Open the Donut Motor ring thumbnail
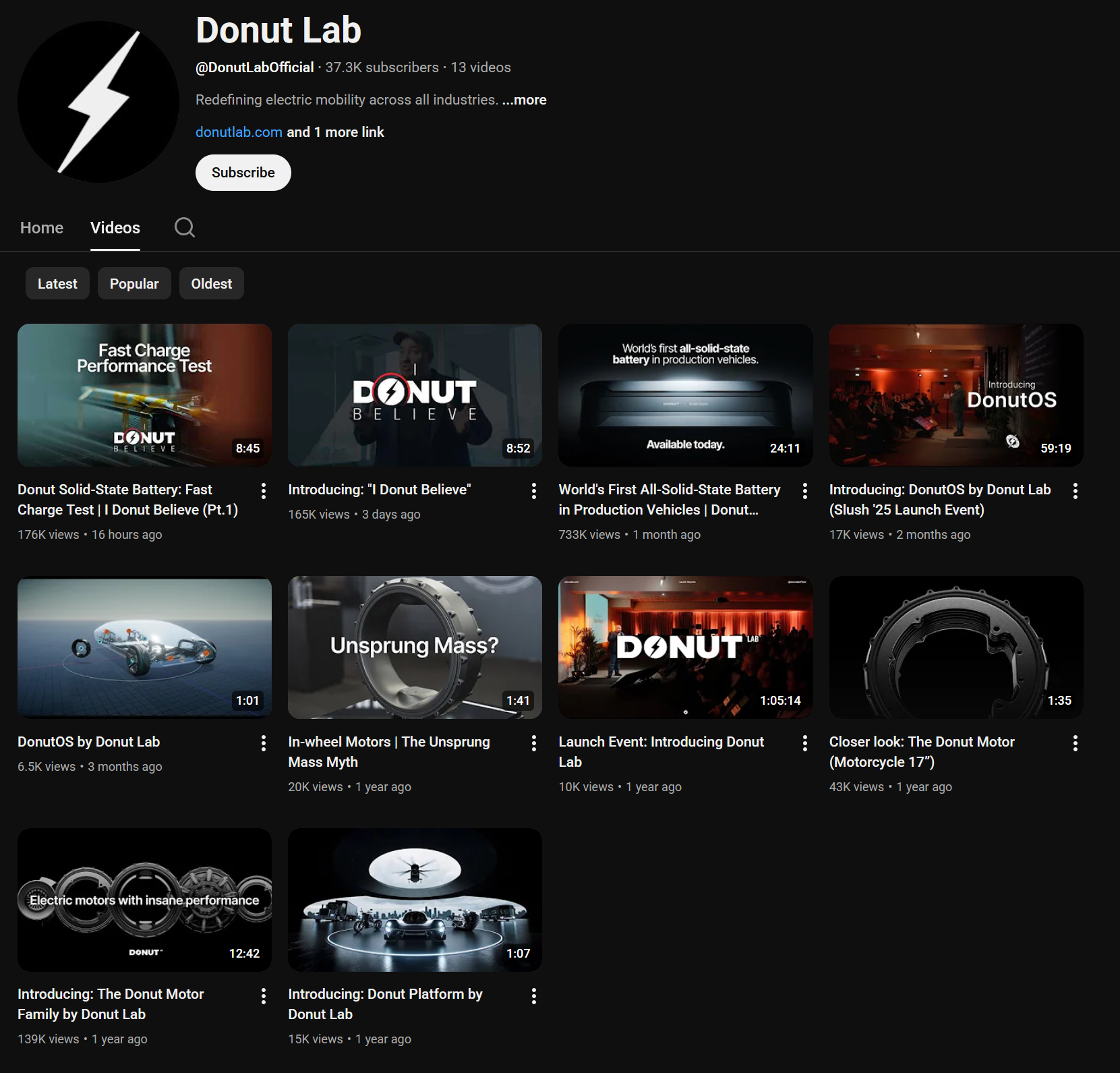Image resolution: width=1120 pixels, height=1073 pixels. point(956,647)
